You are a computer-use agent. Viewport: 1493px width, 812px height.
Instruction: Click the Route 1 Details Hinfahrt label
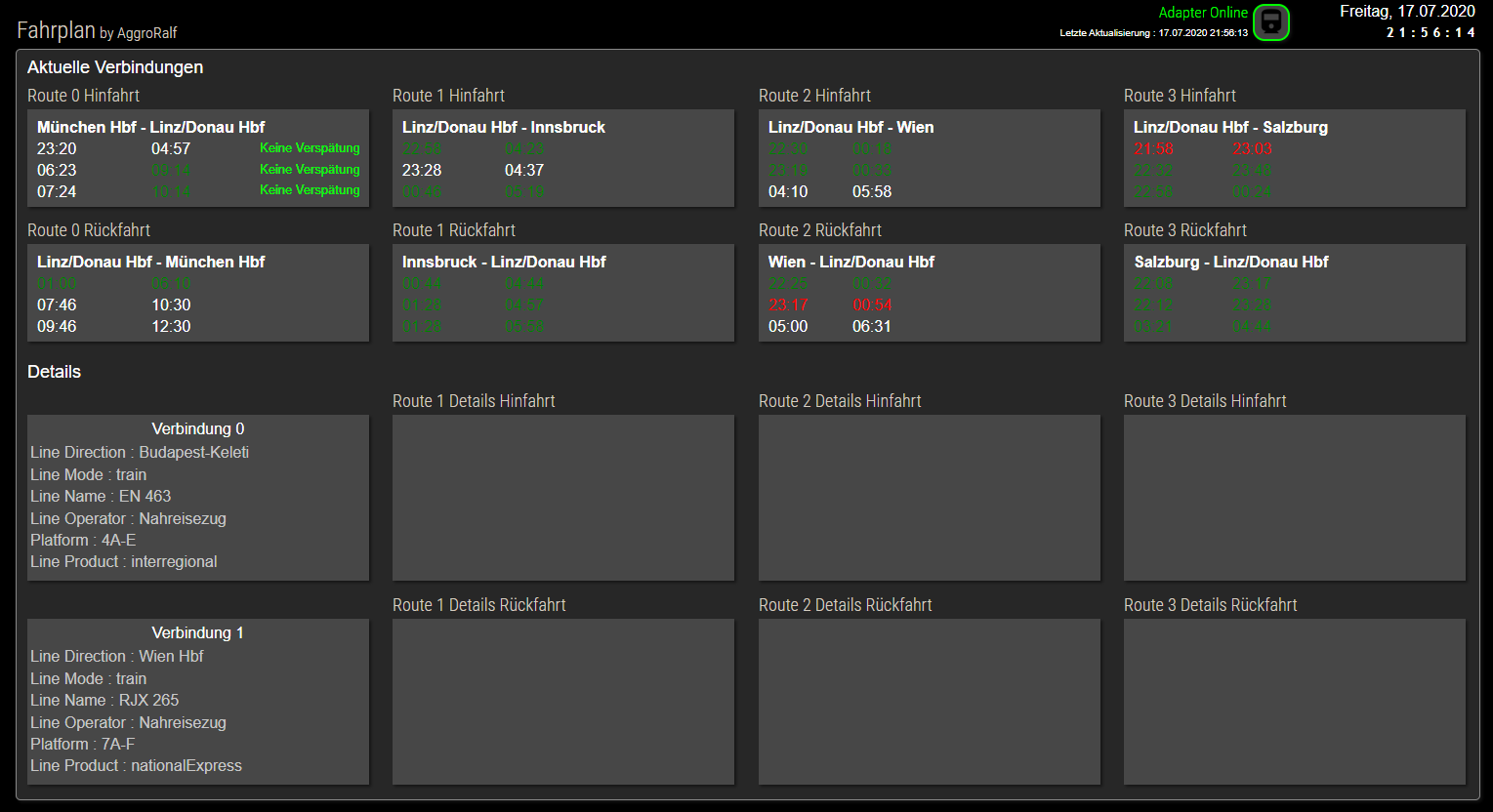[474, 401]
